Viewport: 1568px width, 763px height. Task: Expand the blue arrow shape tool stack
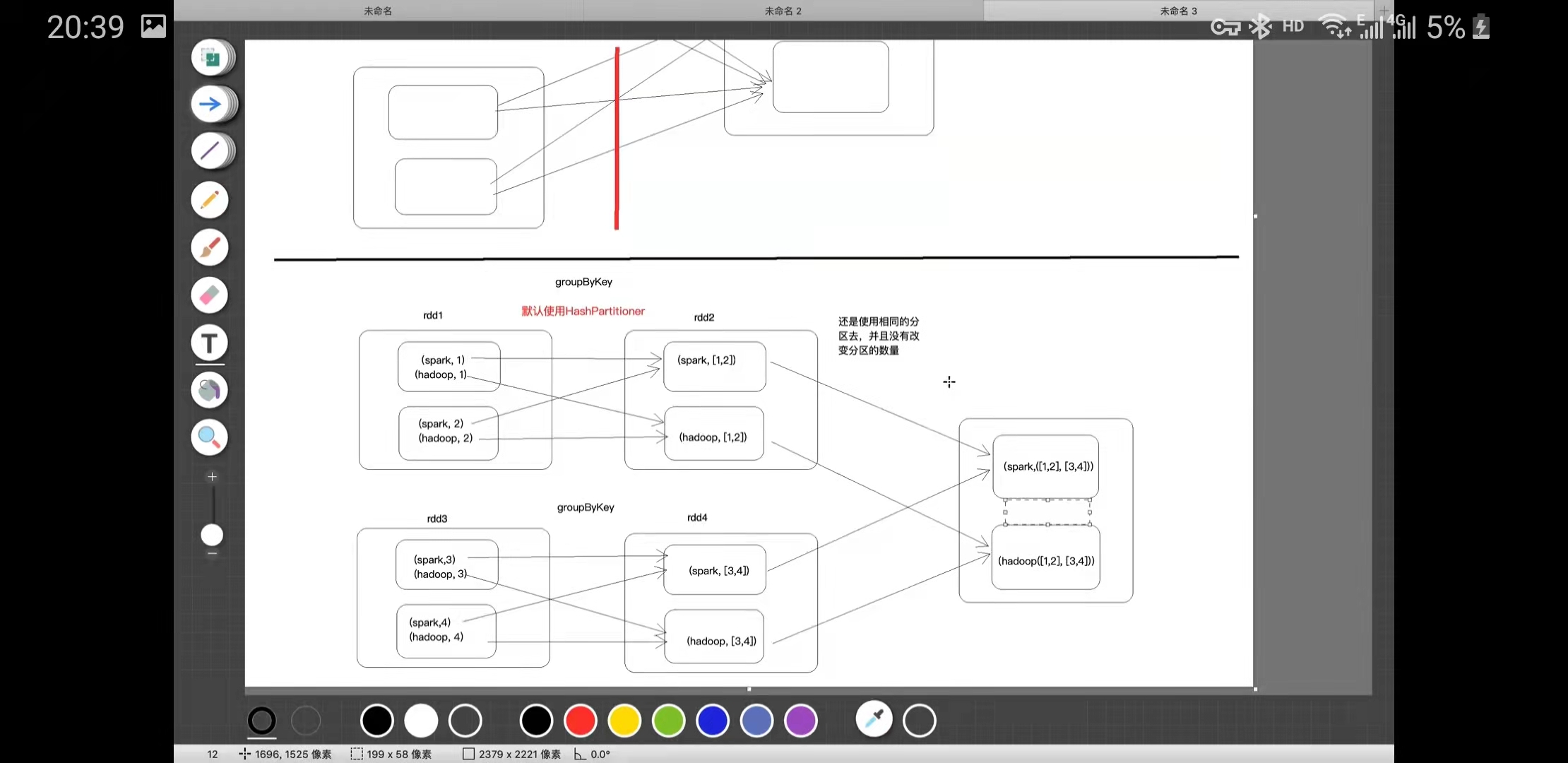[212, 105]
